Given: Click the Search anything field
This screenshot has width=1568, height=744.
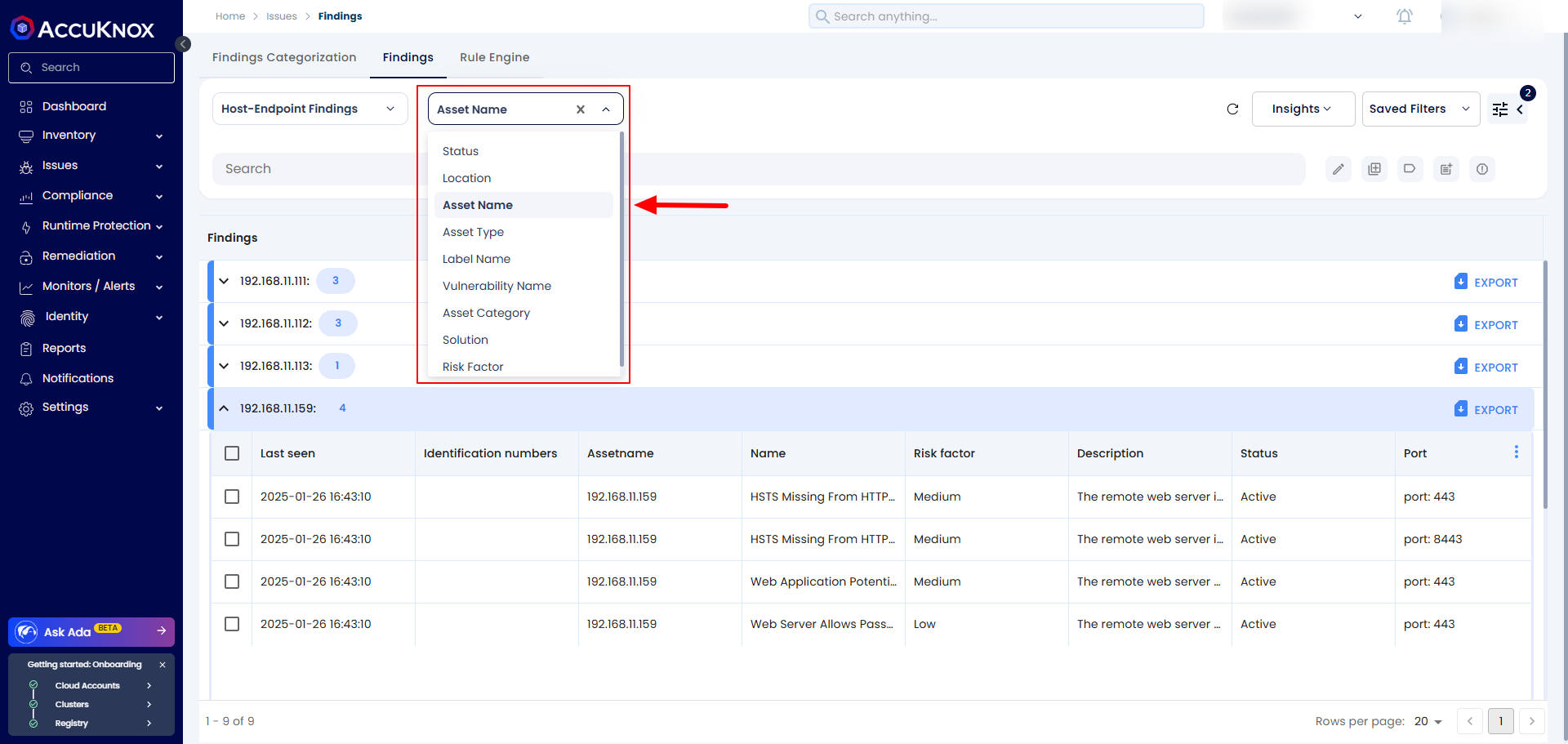Looking at the screenshot, I should click(1006, 16).
